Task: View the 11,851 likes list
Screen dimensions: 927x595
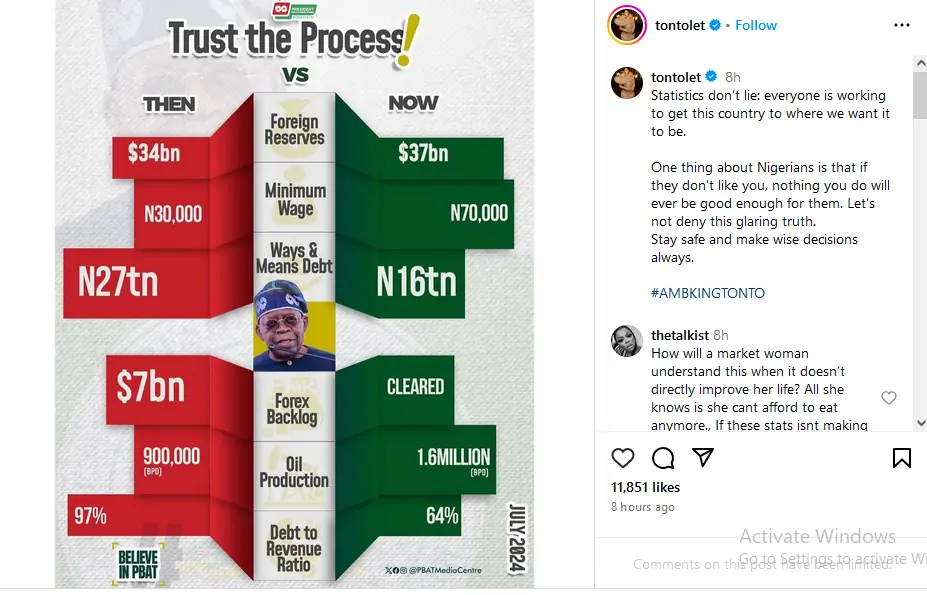Action: pos(645,487)
